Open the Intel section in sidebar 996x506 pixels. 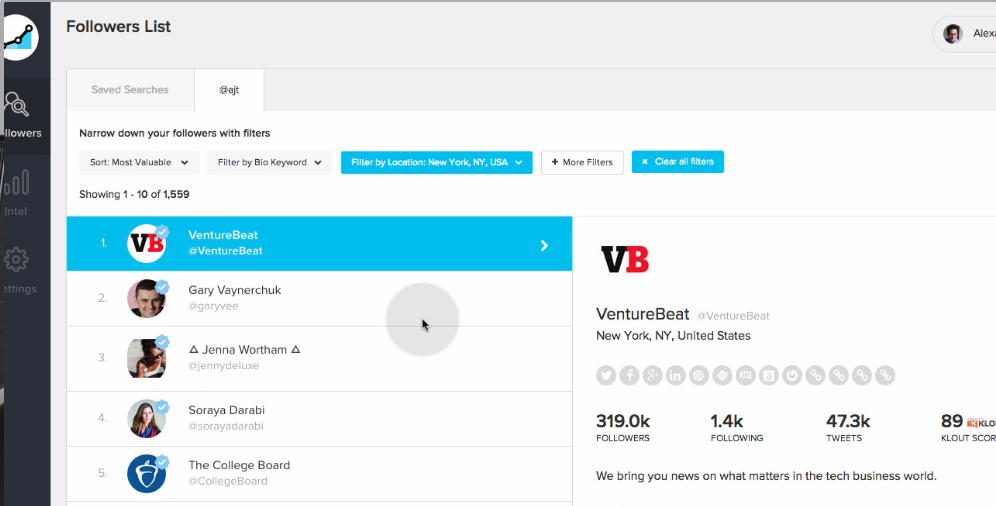[x=16, y=192]
